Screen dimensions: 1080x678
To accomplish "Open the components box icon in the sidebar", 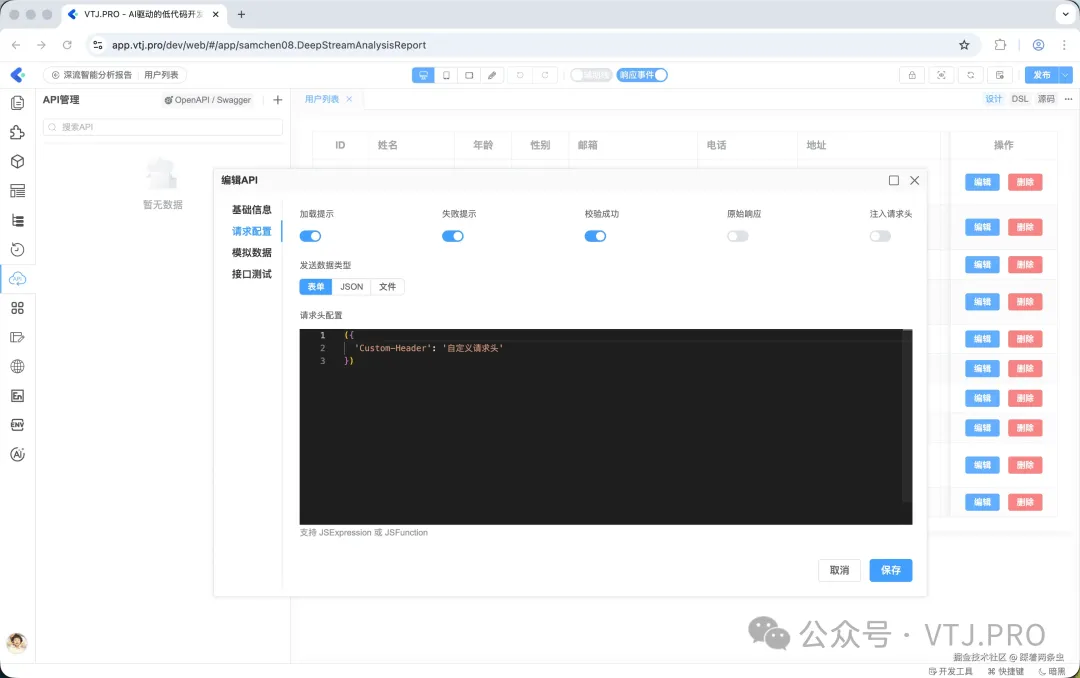I will click(17, 161).
